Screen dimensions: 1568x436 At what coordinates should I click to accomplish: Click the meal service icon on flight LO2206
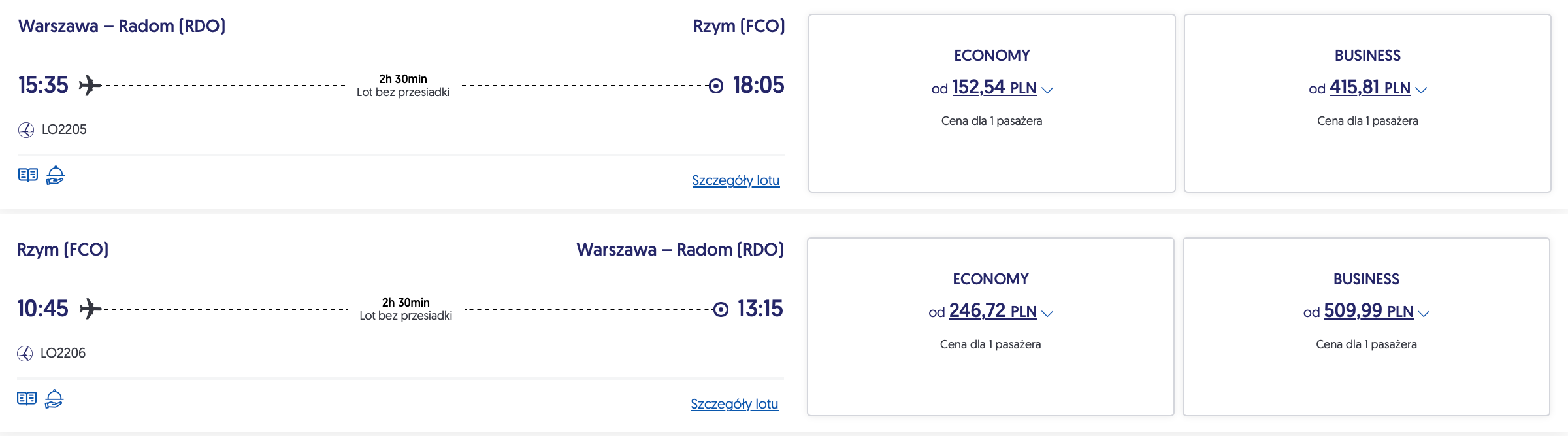(54, 399)
